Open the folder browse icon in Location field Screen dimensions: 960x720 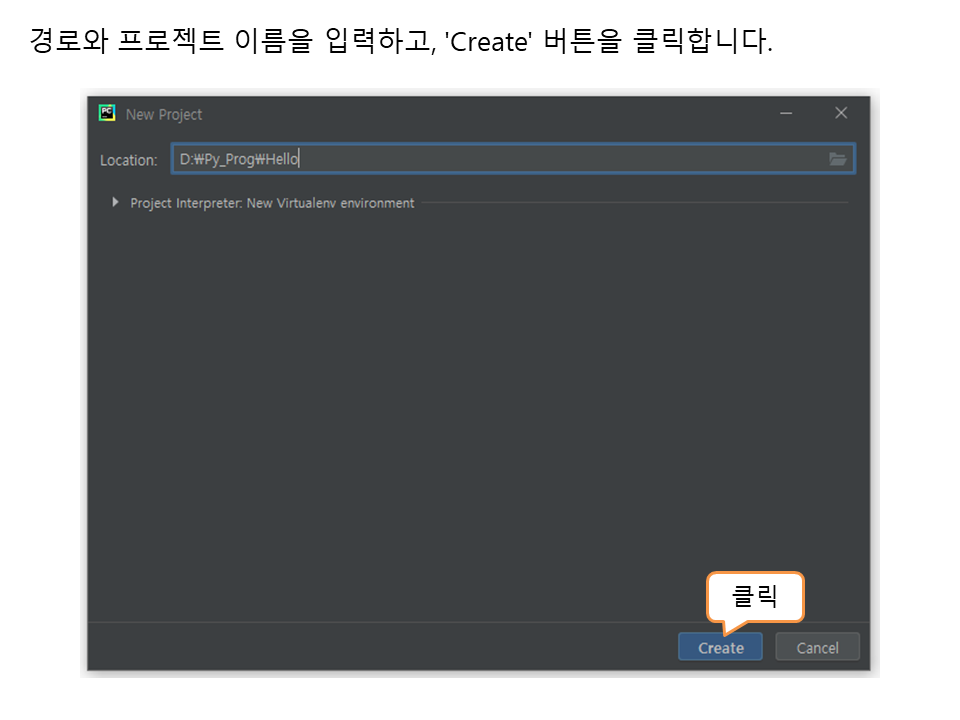pyautogui.click(x=837, y=159)
